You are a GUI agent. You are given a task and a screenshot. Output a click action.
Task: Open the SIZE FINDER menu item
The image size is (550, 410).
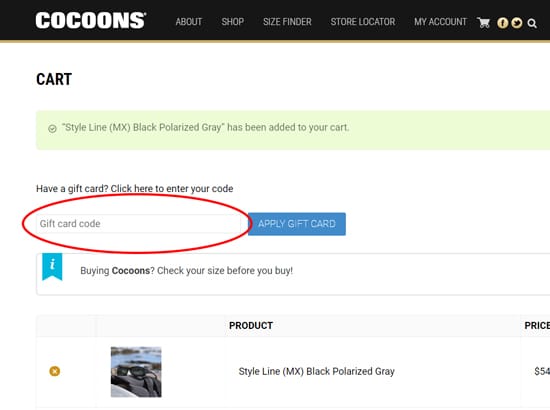coord(287,22)
